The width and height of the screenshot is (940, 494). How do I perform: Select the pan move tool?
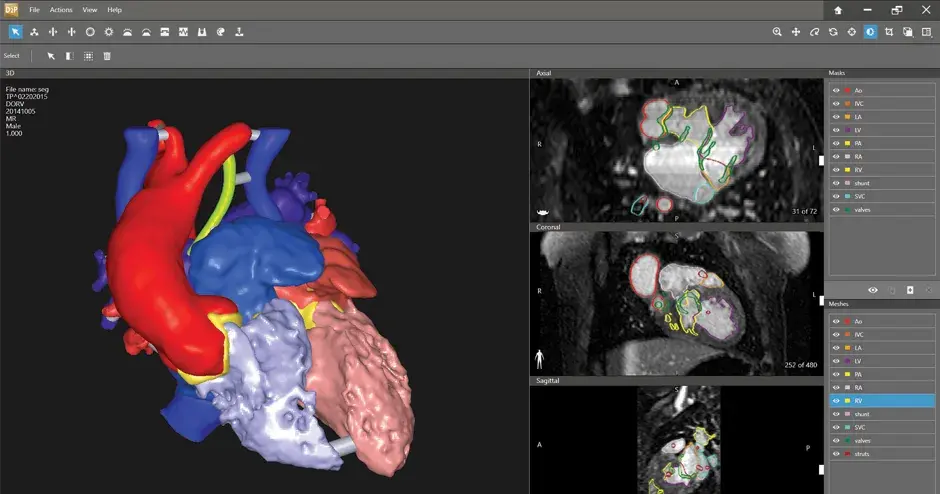(796, 33)
